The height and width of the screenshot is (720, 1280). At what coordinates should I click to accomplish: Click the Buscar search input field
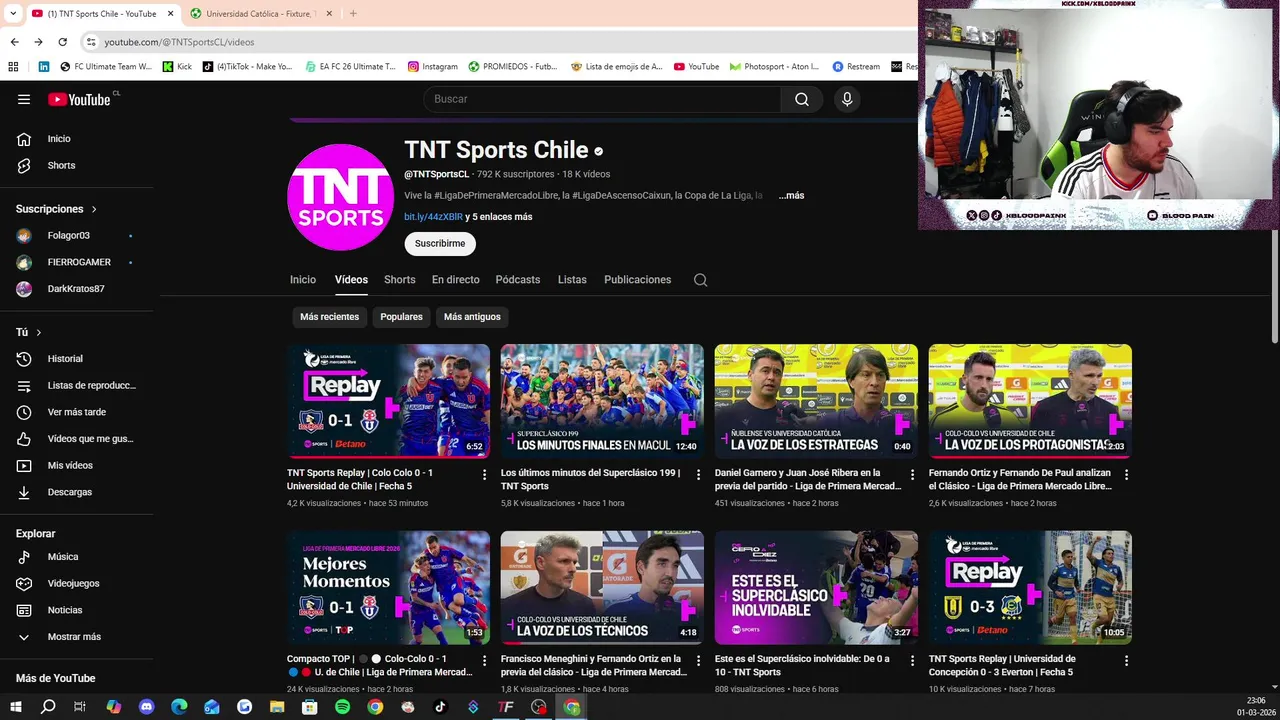(602, 99)
